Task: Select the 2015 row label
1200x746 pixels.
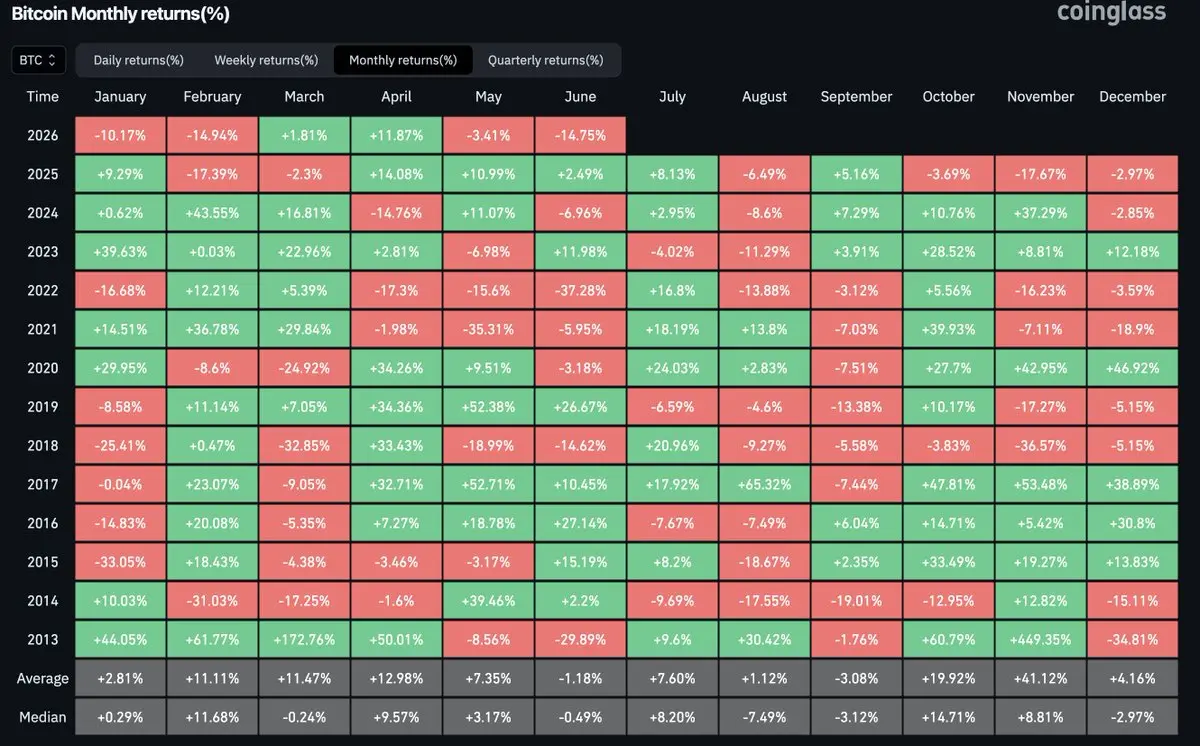Action: tap(43, 562)
